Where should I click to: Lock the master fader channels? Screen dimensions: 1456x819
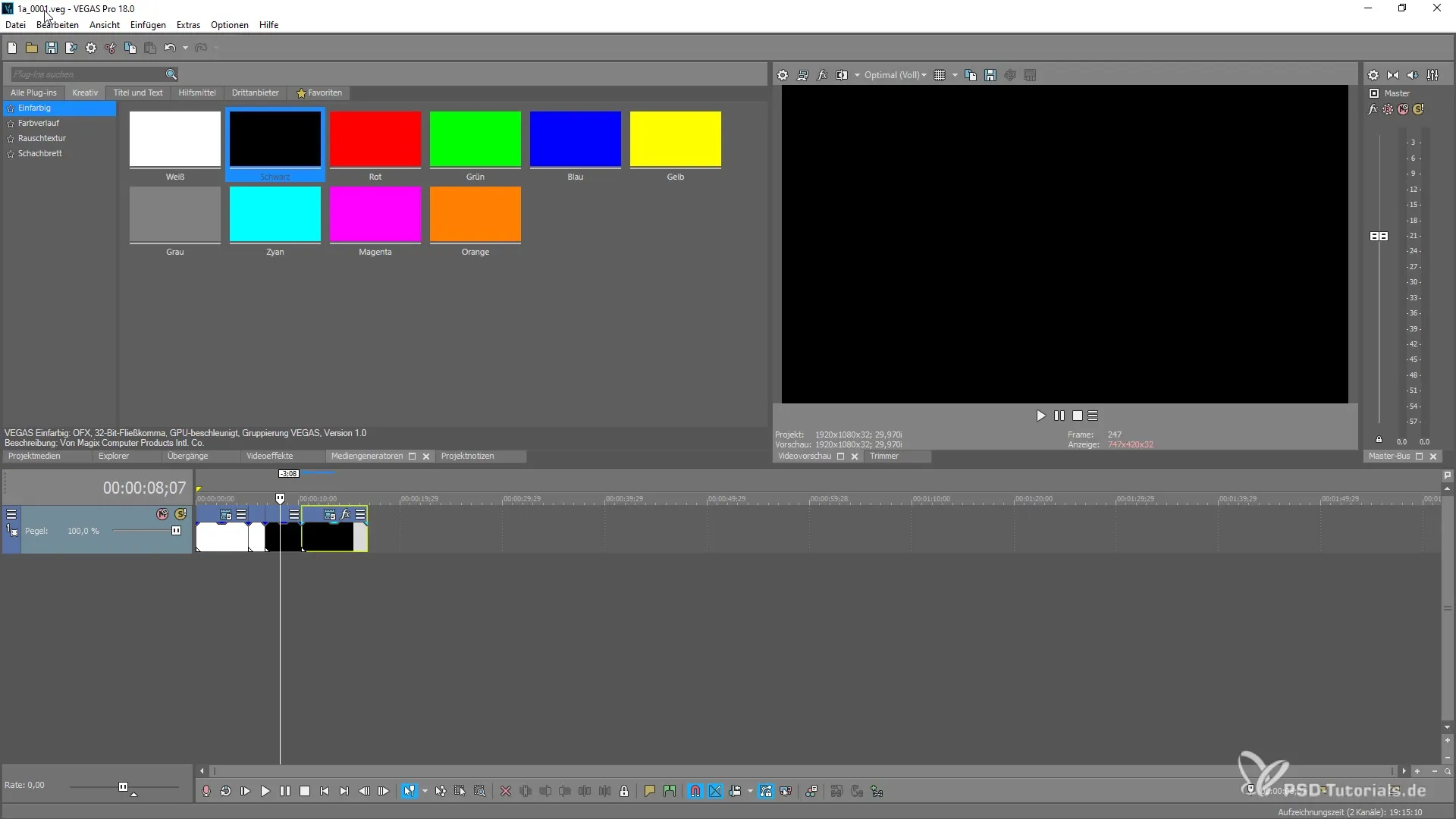[x=1379, y=440]
